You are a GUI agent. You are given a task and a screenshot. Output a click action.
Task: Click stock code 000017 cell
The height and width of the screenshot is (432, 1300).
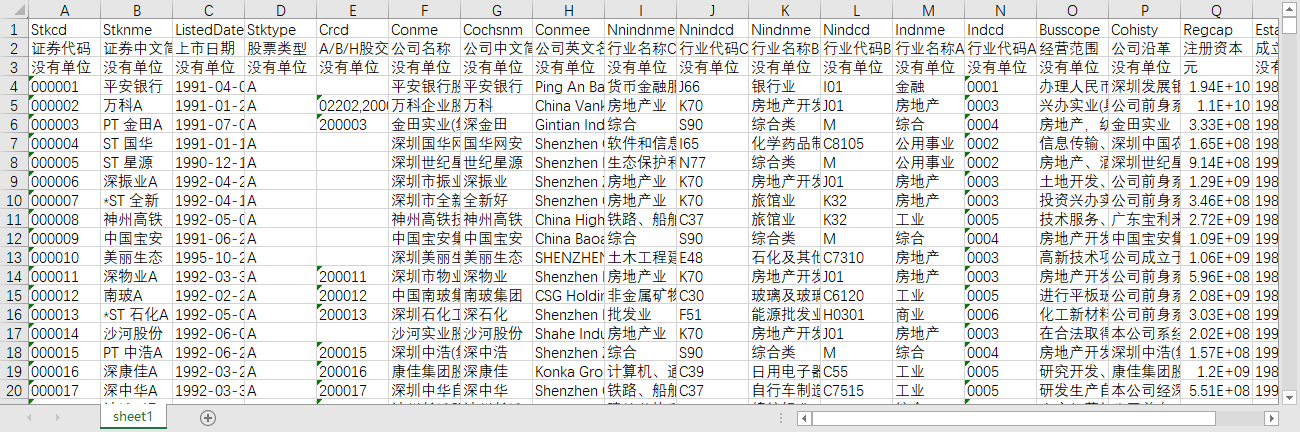point(64,391)
